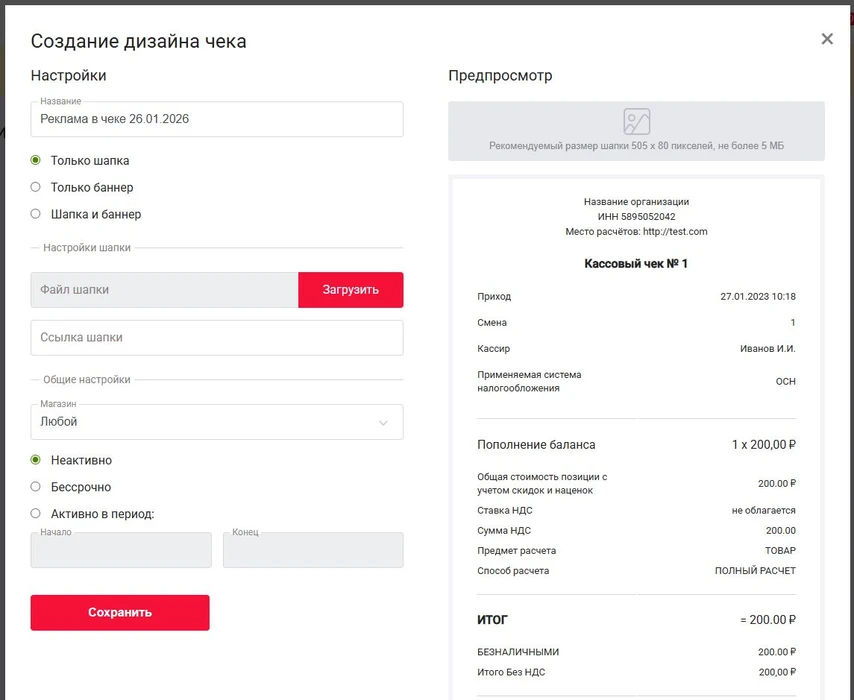The image size is (854, 700).
Task: Set status to Неактивно
Action: 36,460
